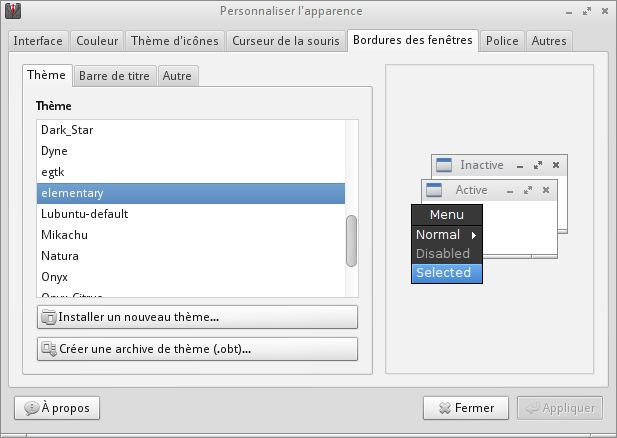Click minimize icon of Active preview window
The image size is (617, 438).
pos(510,191)
